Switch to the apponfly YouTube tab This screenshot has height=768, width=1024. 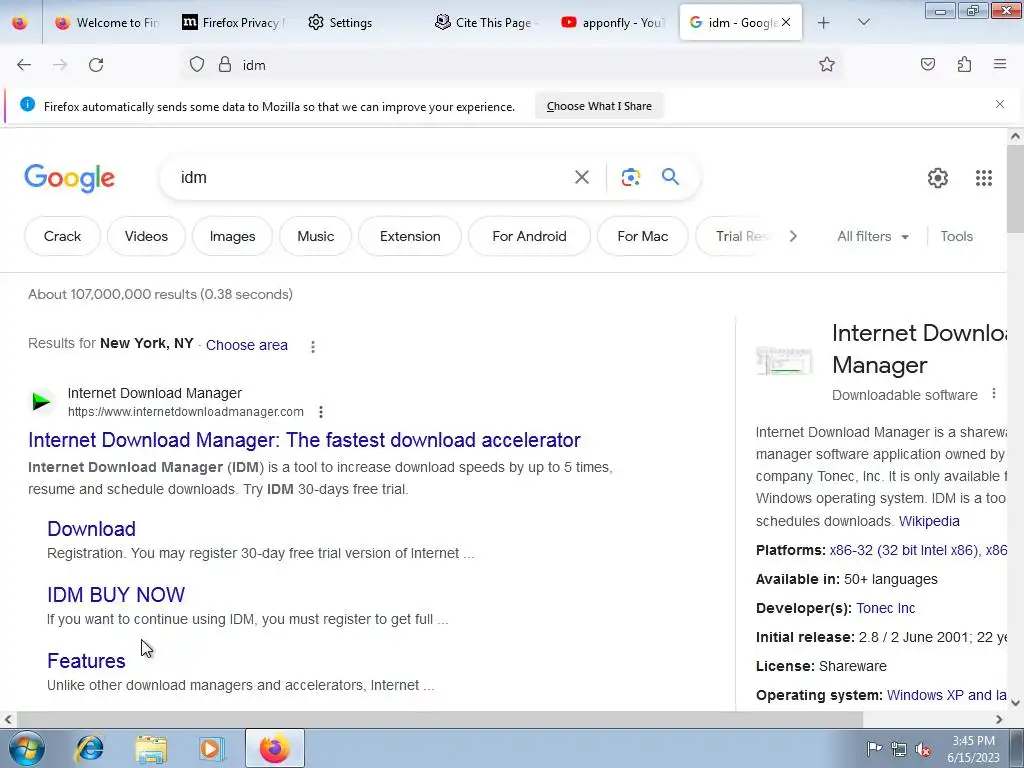[613, 23]
